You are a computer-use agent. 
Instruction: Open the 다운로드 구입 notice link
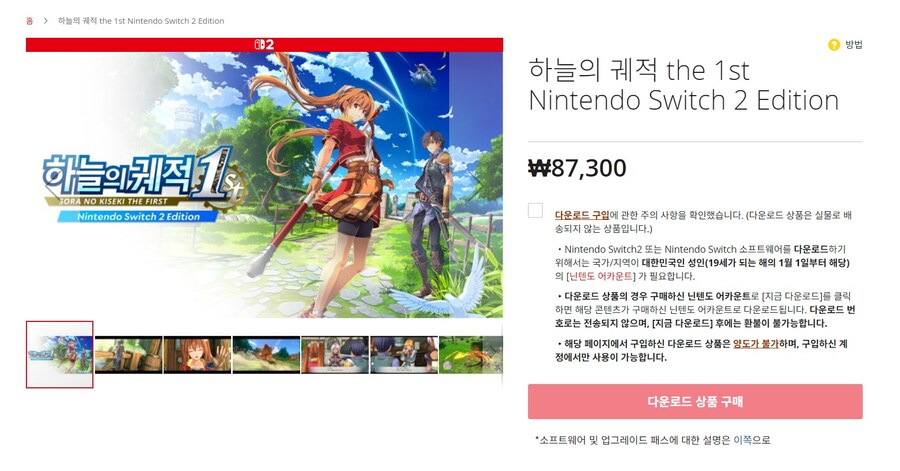(581, 215)
